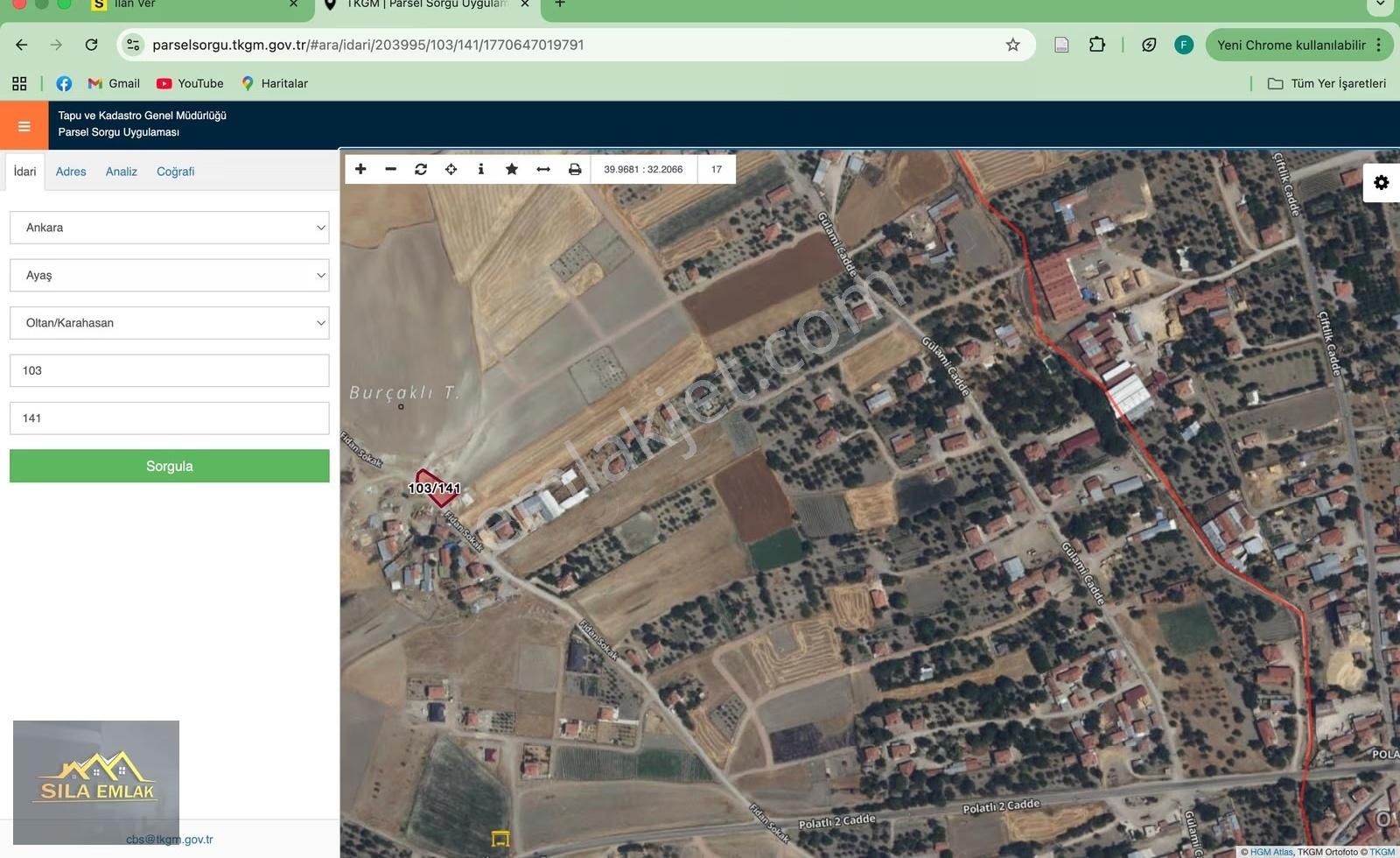This screenshot has height=858, width=1400.
Task: Open the map settings gear
Action: click(1381, 182)
